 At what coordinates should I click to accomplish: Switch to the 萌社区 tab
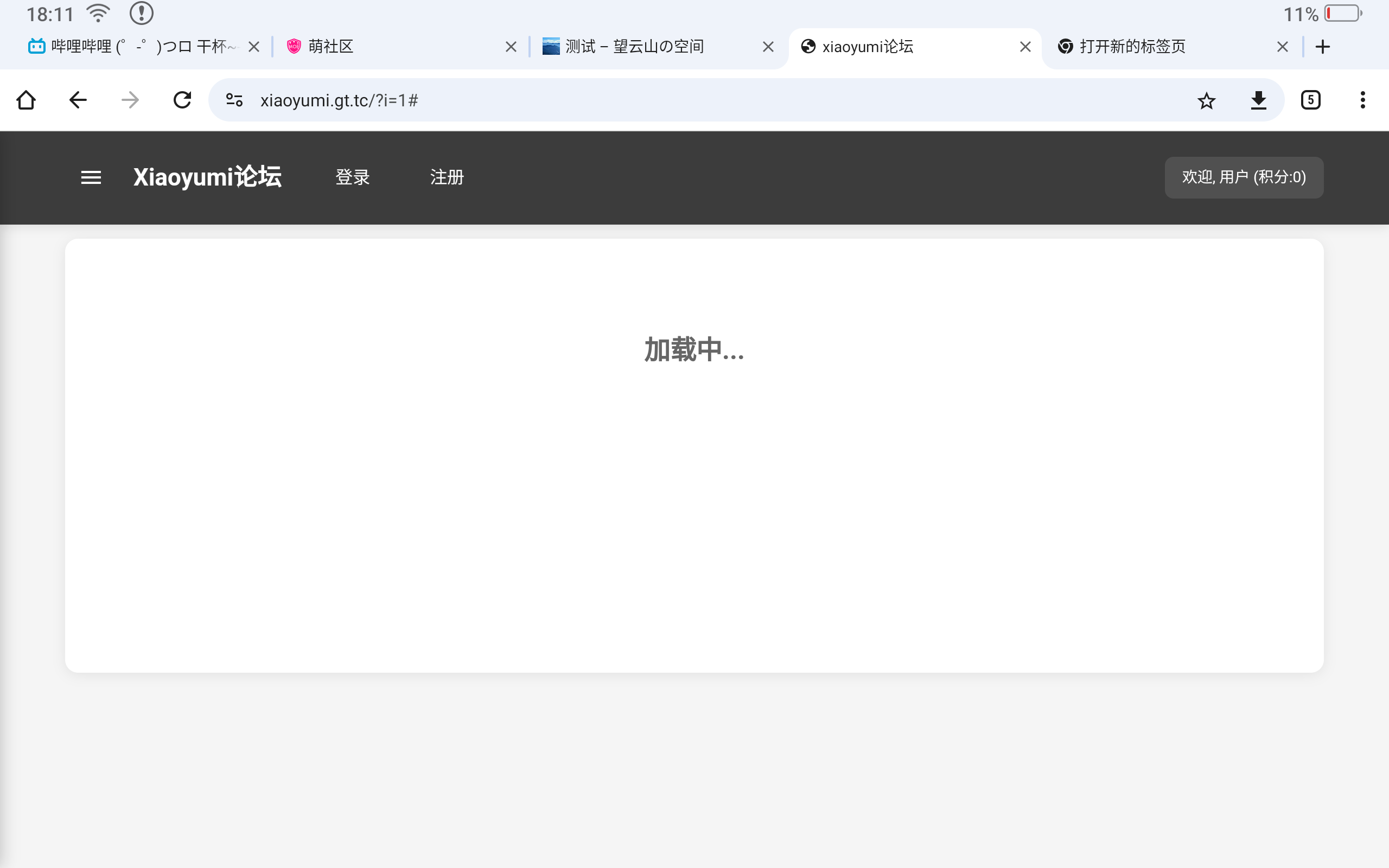(390, 47)
